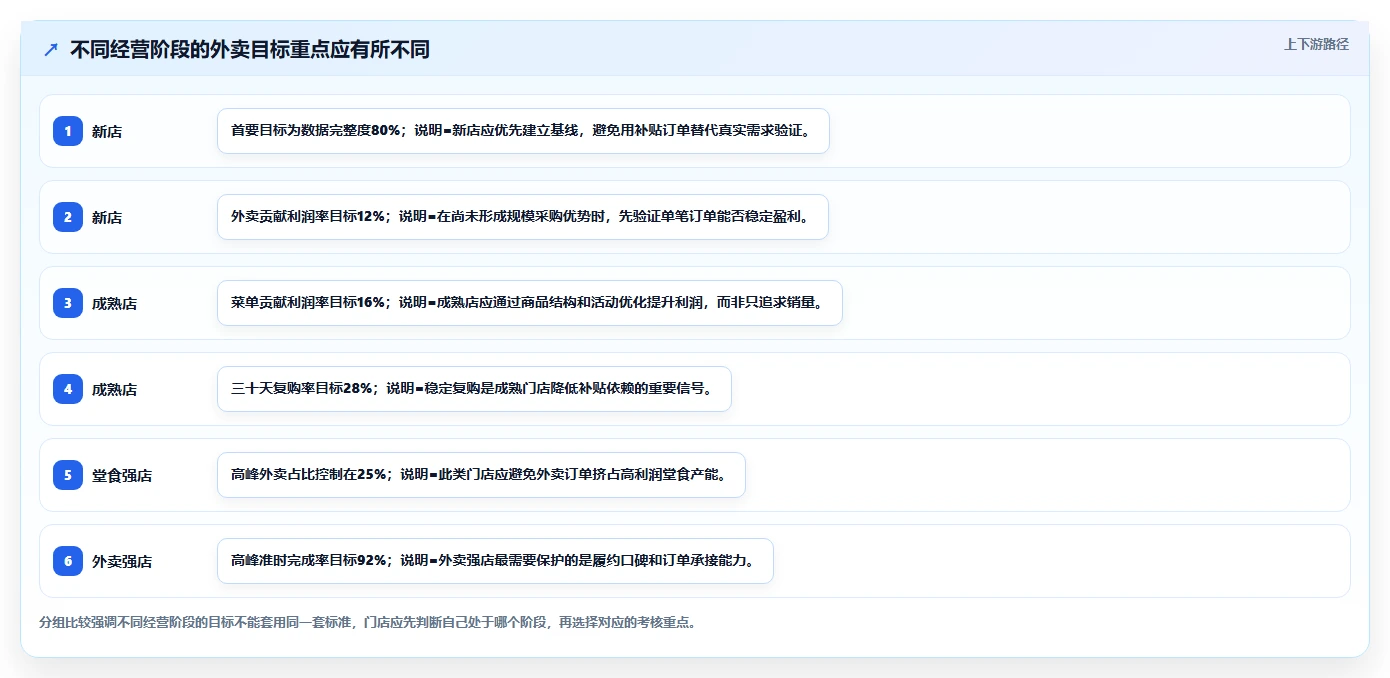Click the panel title 不同经营阶段的外卖目标重点应有所不同

tap(250, 50)
